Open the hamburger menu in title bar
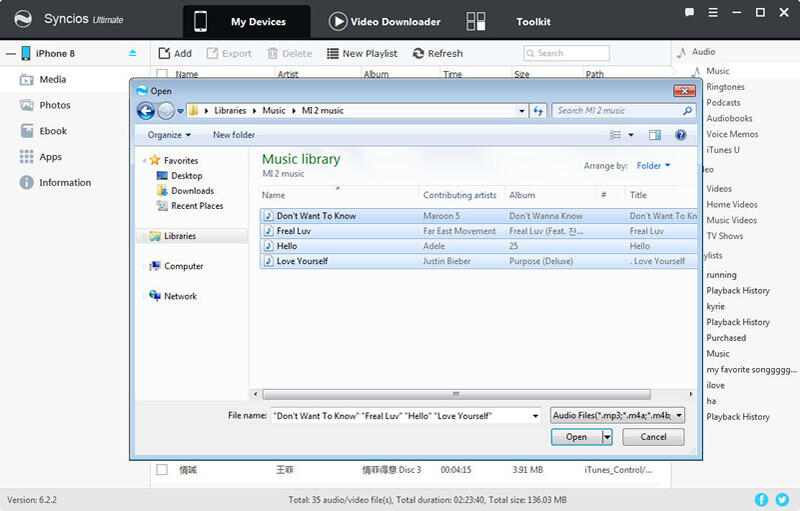Image resolution: width=800 pixels, height=511 pixels. [713, 12]
